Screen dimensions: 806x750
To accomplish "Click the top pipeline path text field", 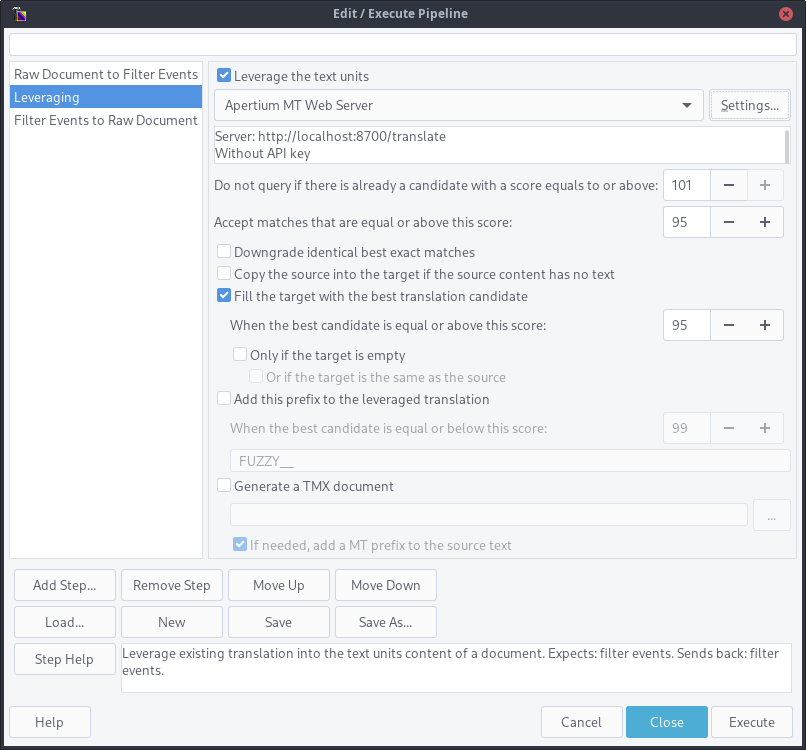I will tap(403, 45).
